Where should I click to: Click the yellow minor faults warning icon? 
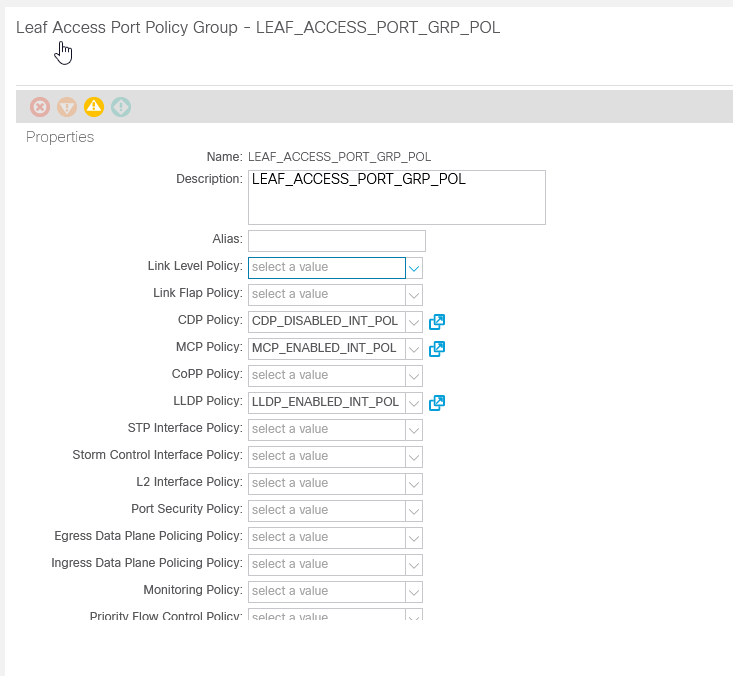[x=94, y=107]
